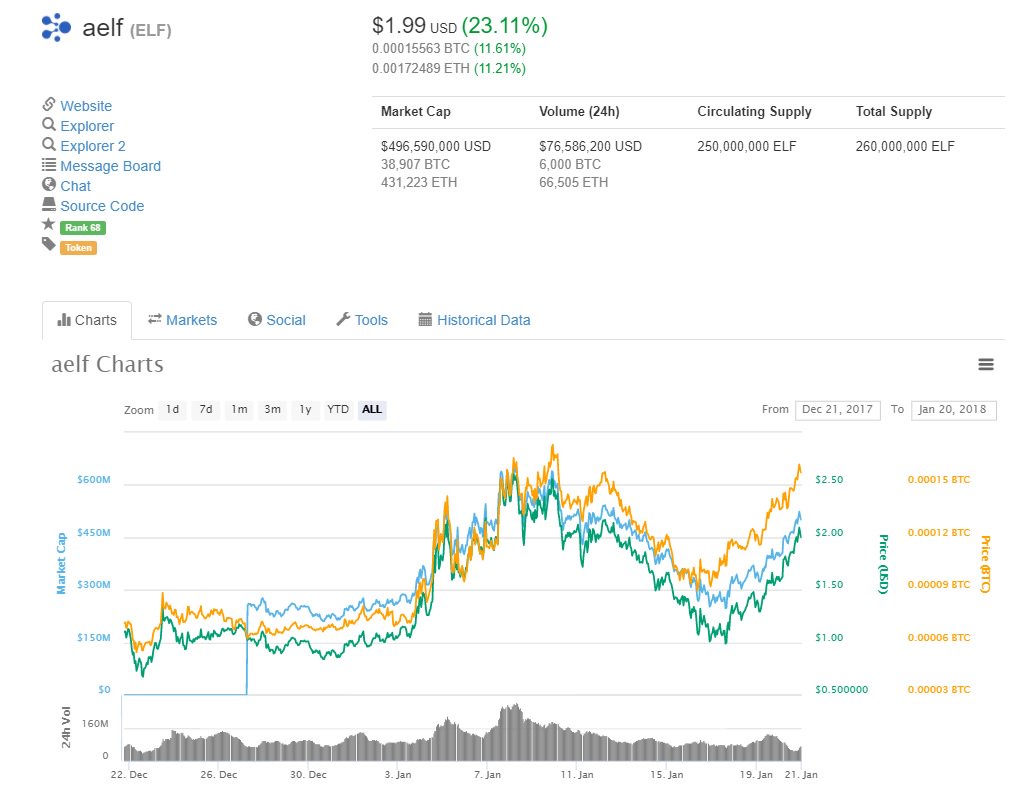Click the magnifier icon beside Explorer 2
Image resolution: width=1030 pixels, height=791 pixels.
coord(49,144)
